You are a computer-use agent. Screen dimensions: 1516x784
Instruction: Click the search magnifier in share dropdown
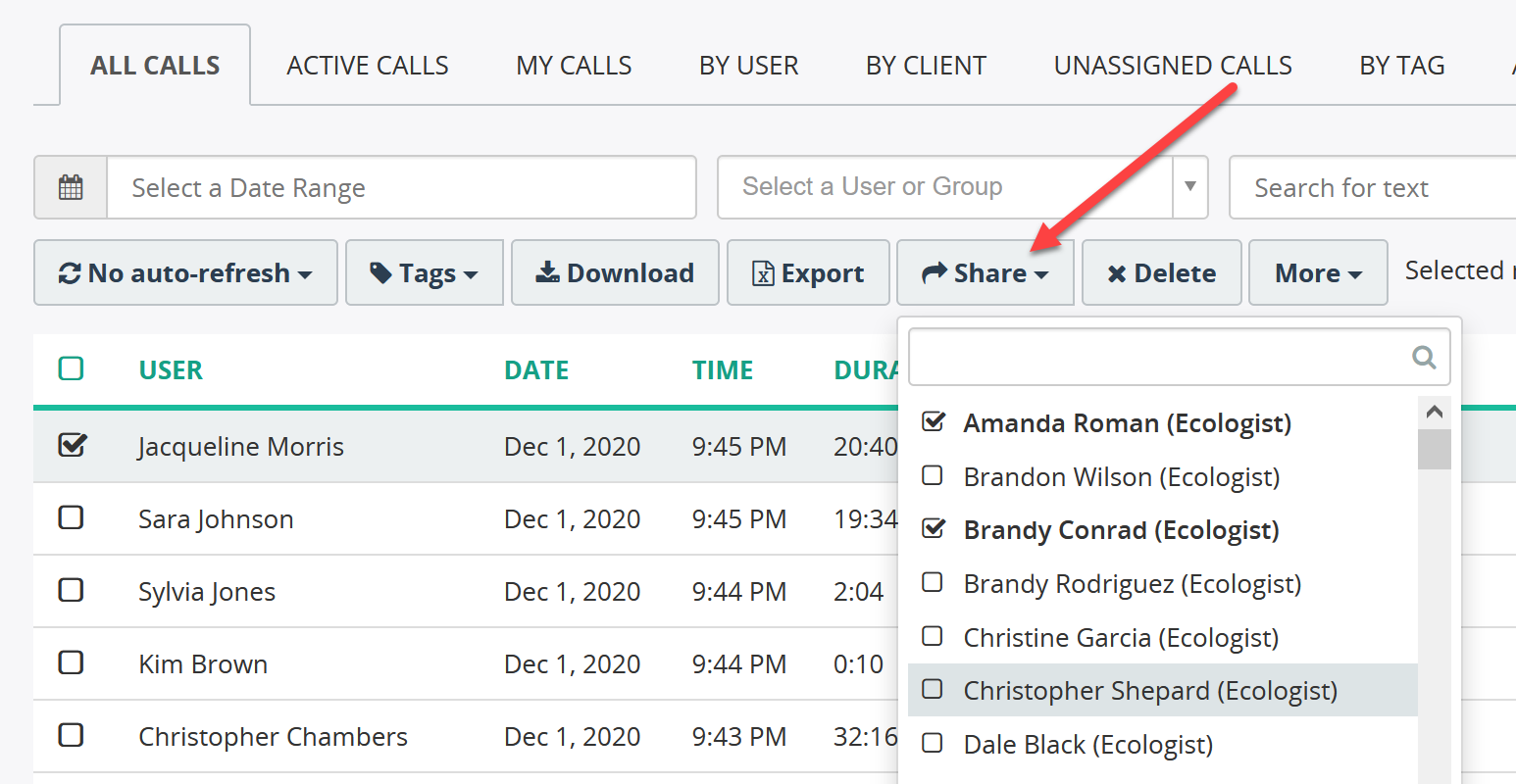click(x=1424, y=357)
